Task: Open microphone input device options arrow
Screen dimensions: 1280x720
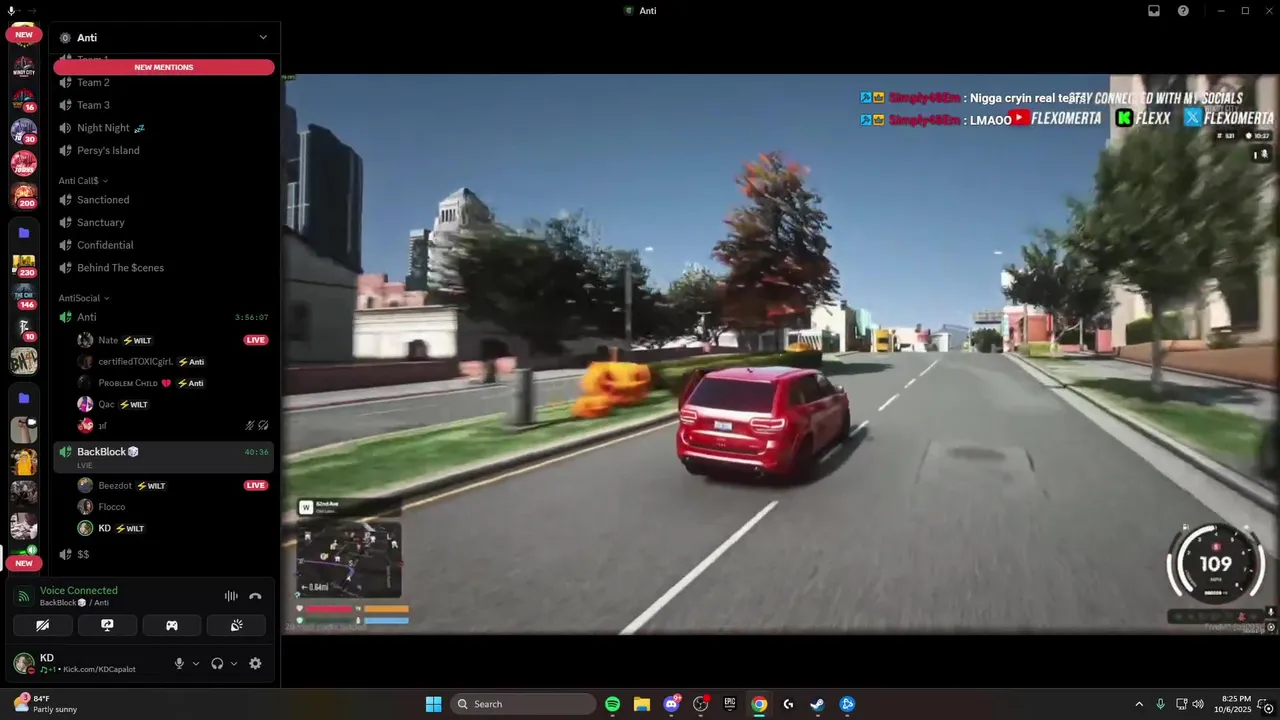Action: (195, 663)
